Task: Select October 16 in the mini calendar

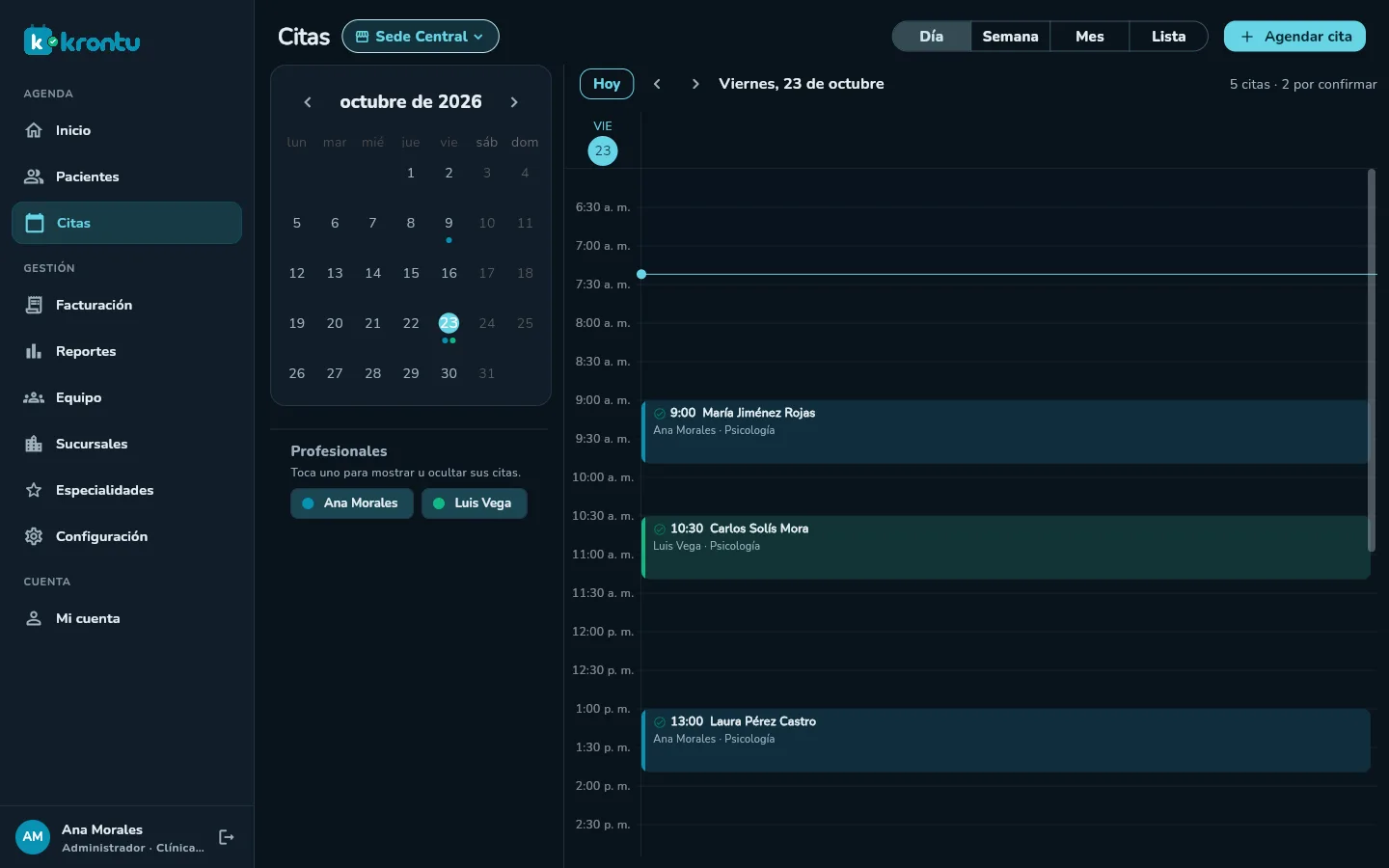Action: pos(449,274)
